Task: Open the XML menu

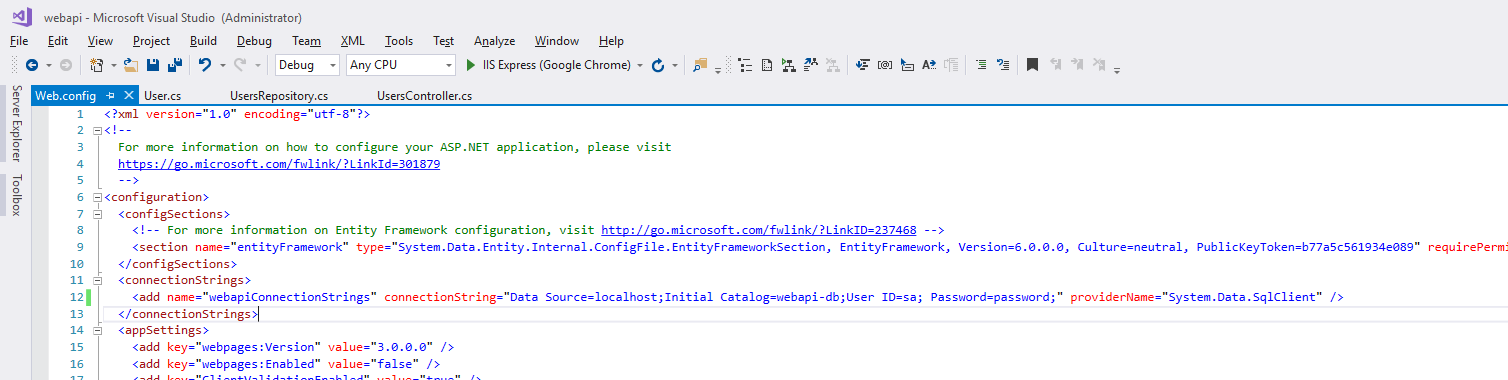Action: 353,41
